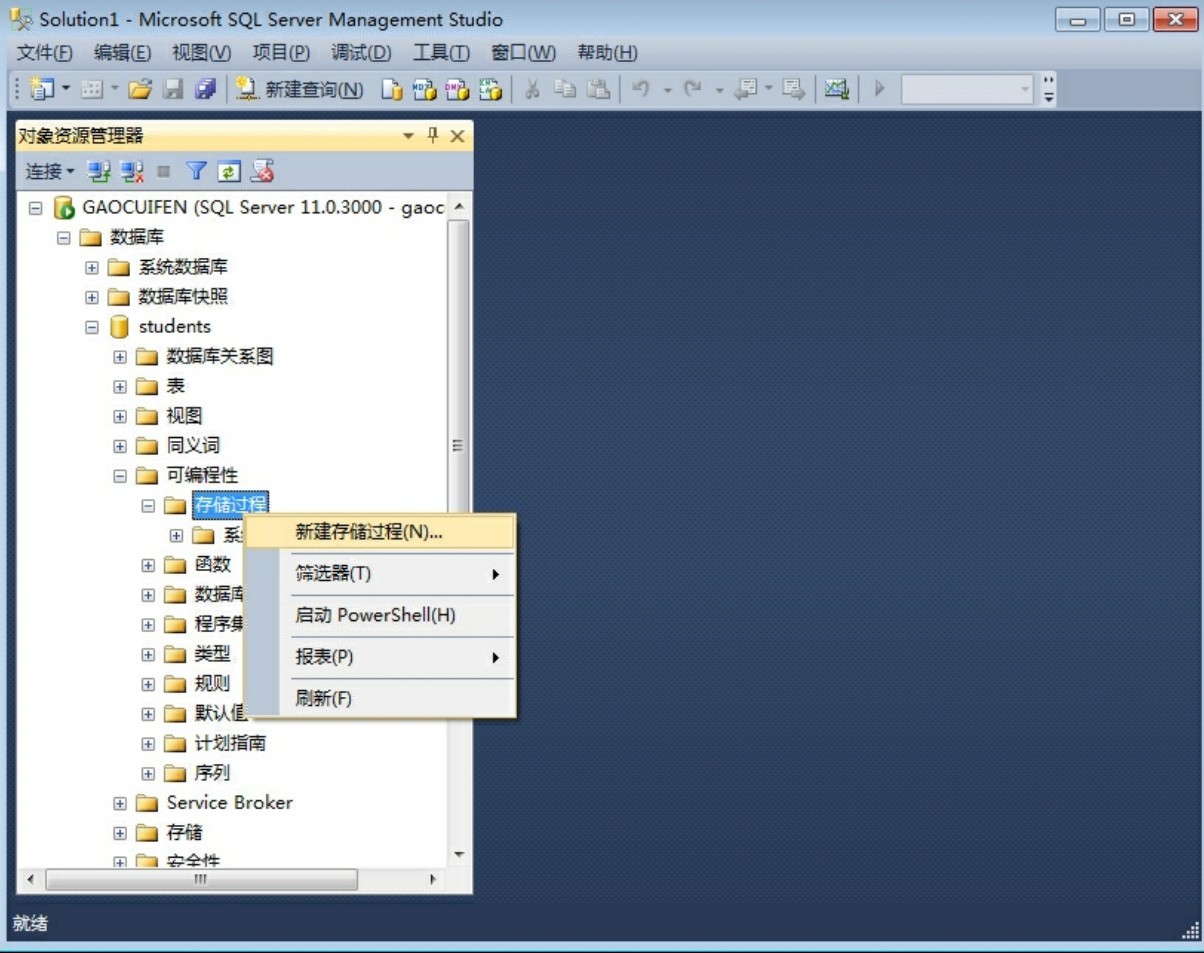Open the 编辑(E) menu
Image resolution: width=1204 pixels, height=953 pixels.
click(122, 53)
